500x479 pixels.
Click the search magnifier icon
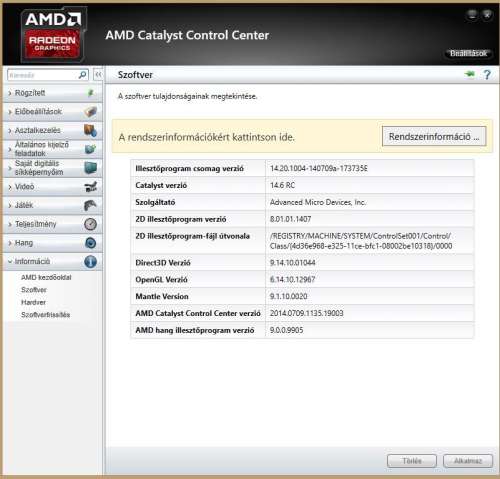tap(83, 75)
